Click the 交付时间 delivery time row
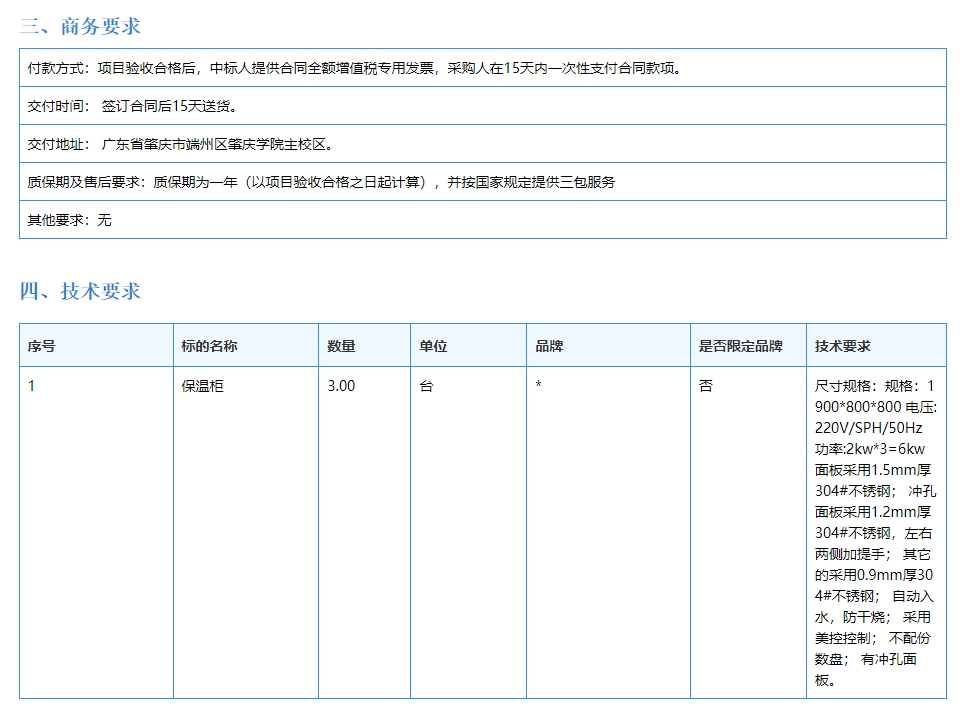The image size is (962, 715). (132, 106)
